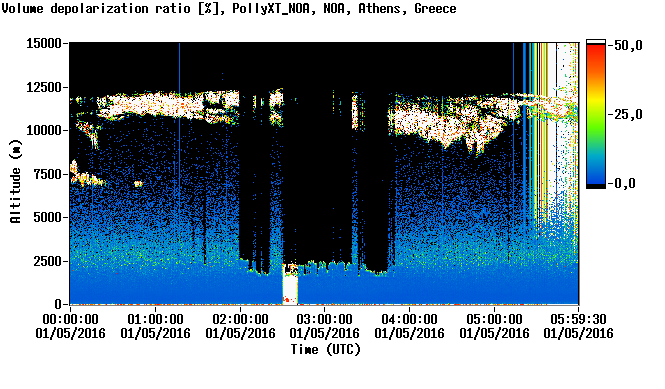Click the 2500 altitude tick label
The width and height of the screenshot is (665, 389).
coord(48,261)
